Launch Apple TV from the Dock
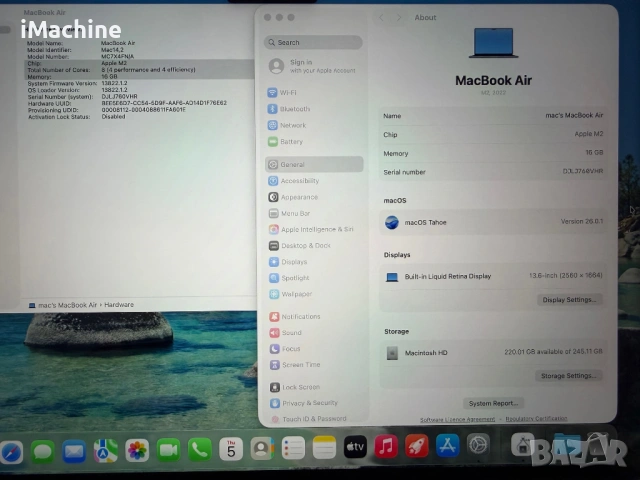The image size is (640, 480). [355, 447]
